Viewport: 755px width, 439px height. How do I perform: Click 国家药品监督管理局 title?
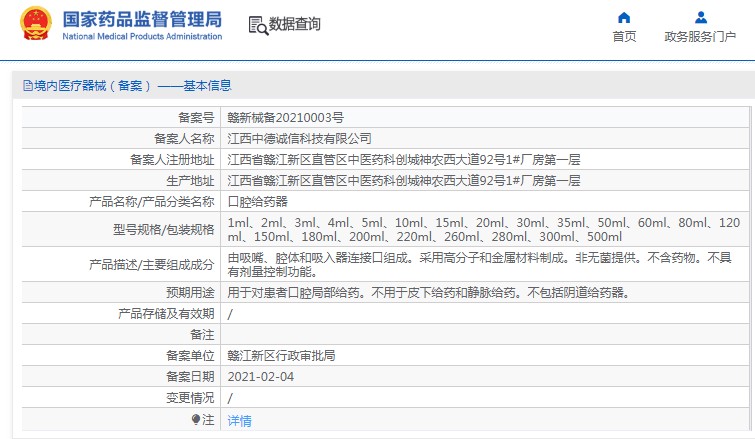click(x=142, y=19)
